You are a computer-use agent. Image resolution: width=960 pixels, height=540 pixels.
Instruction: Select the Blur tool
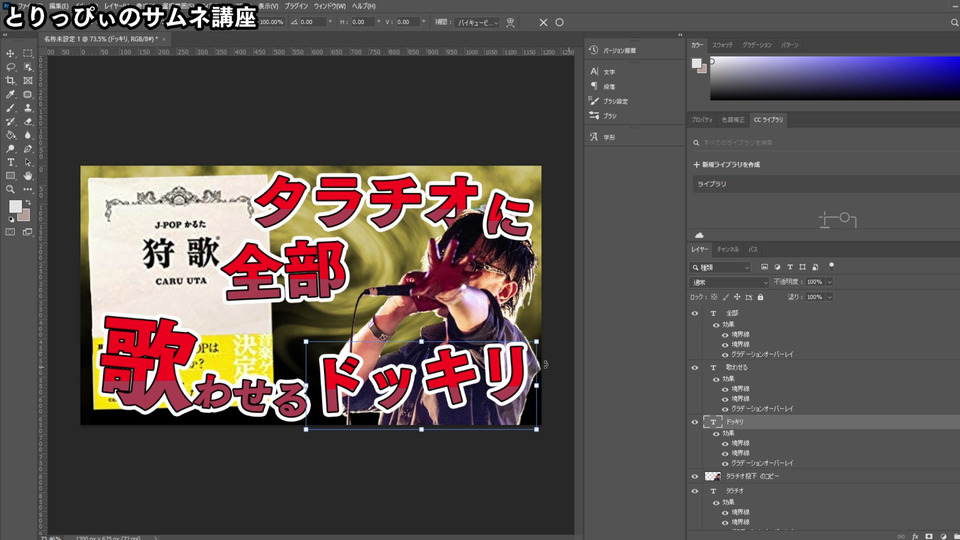[28, 135]
